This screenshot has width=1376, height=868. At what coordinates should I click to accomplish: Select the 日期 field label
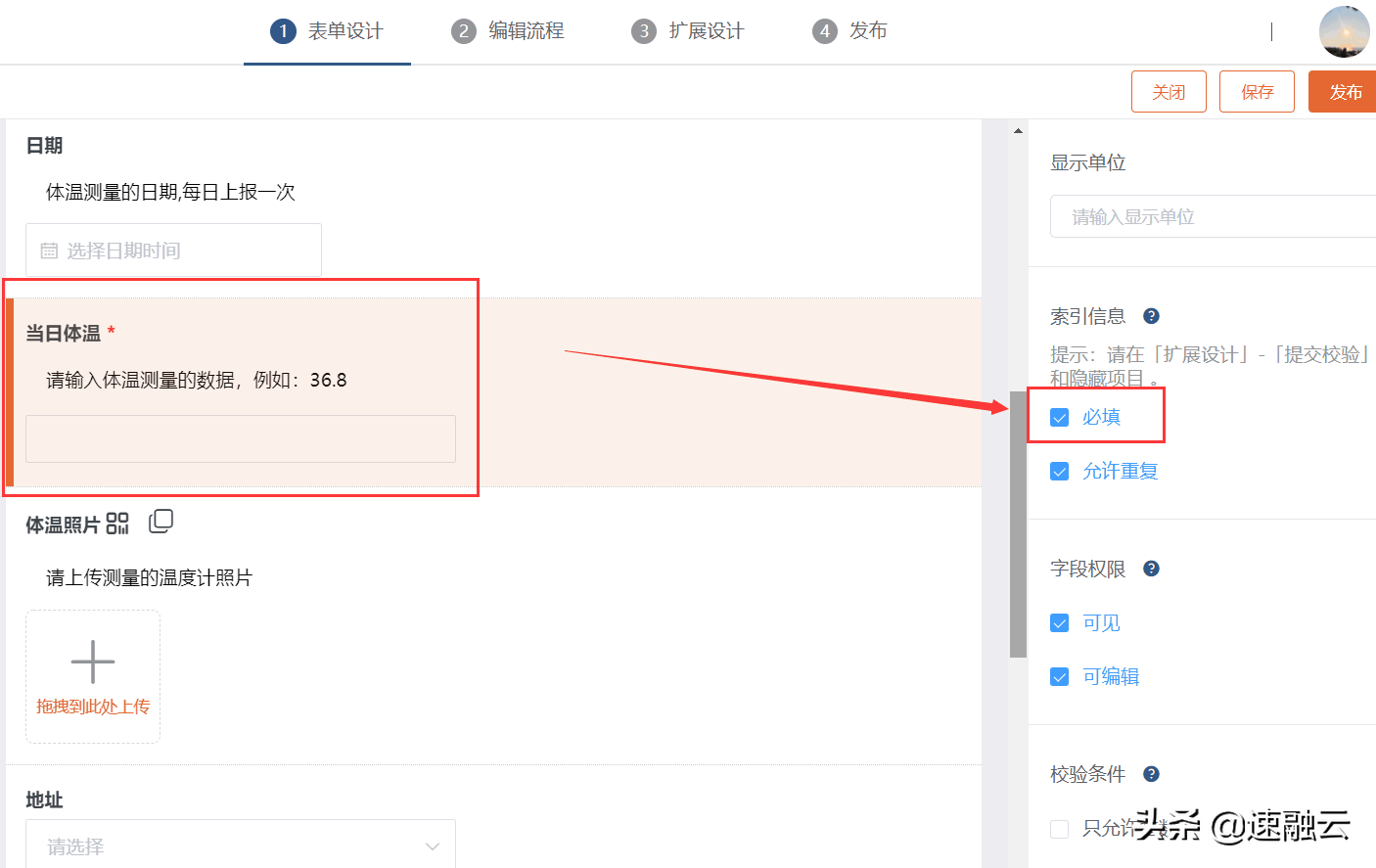click(x=44, y=146)
